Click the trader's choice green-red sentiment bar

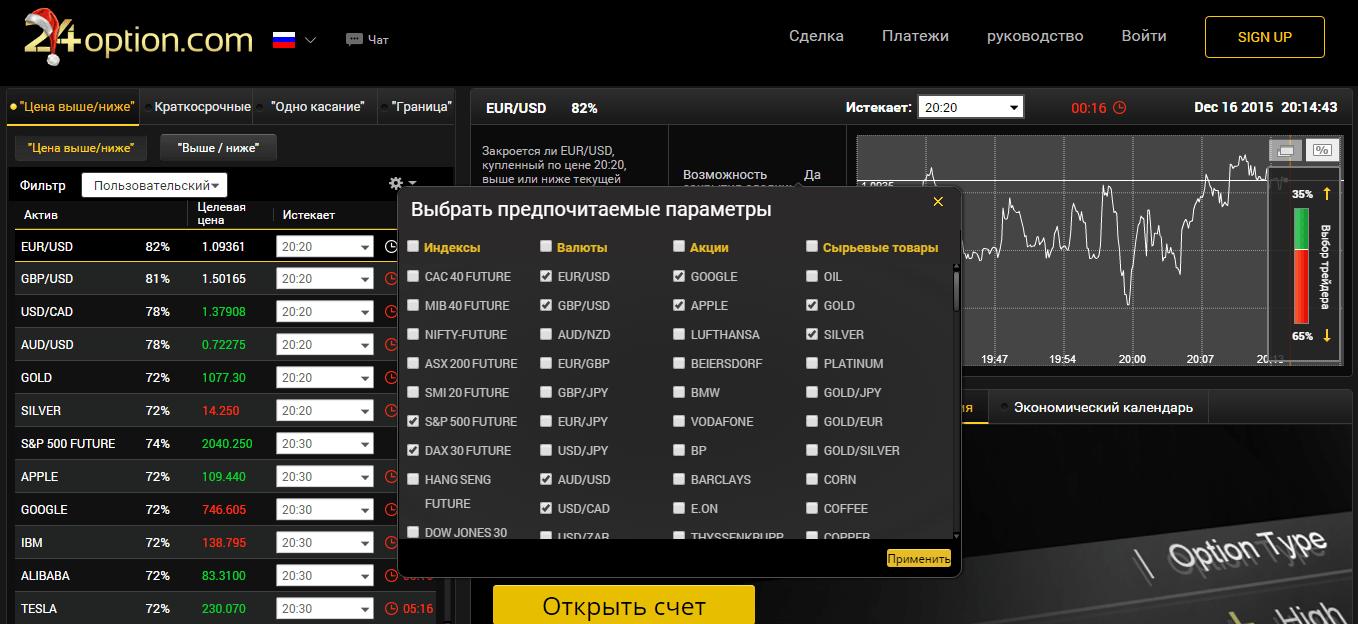coord(1301,265)
